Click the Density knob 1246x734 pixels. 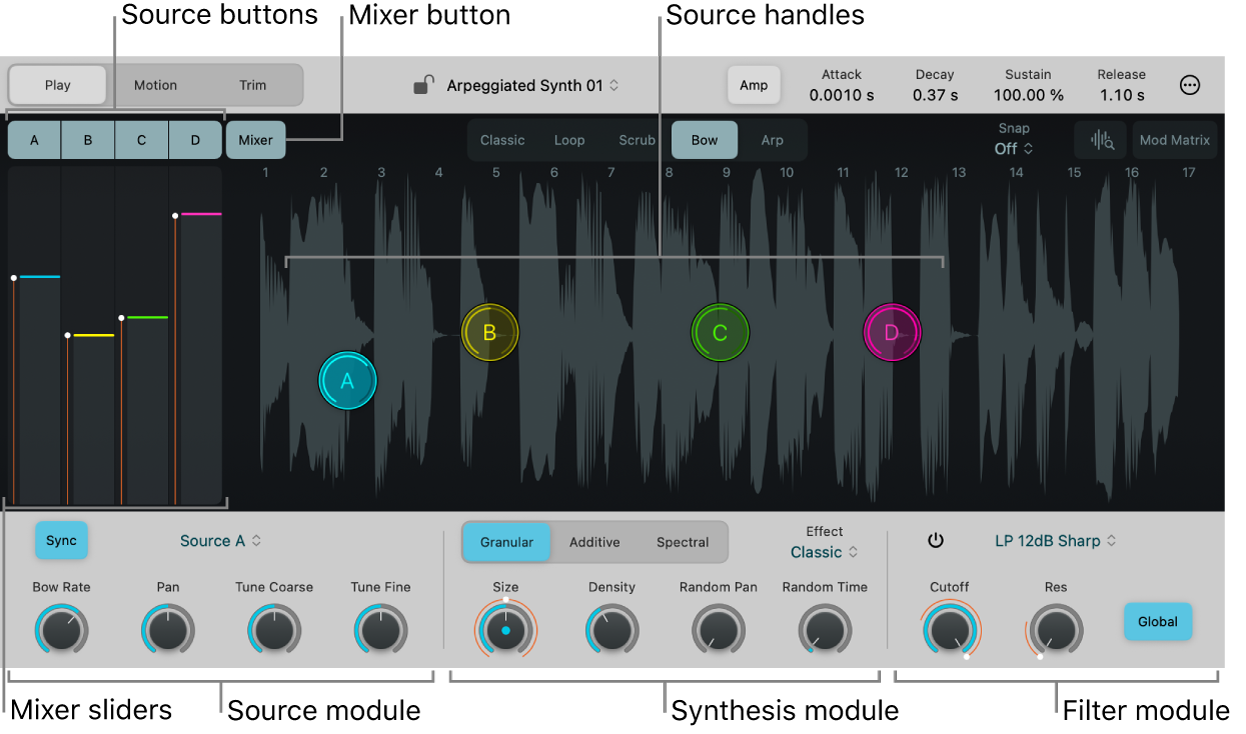(x=612, y=631)
